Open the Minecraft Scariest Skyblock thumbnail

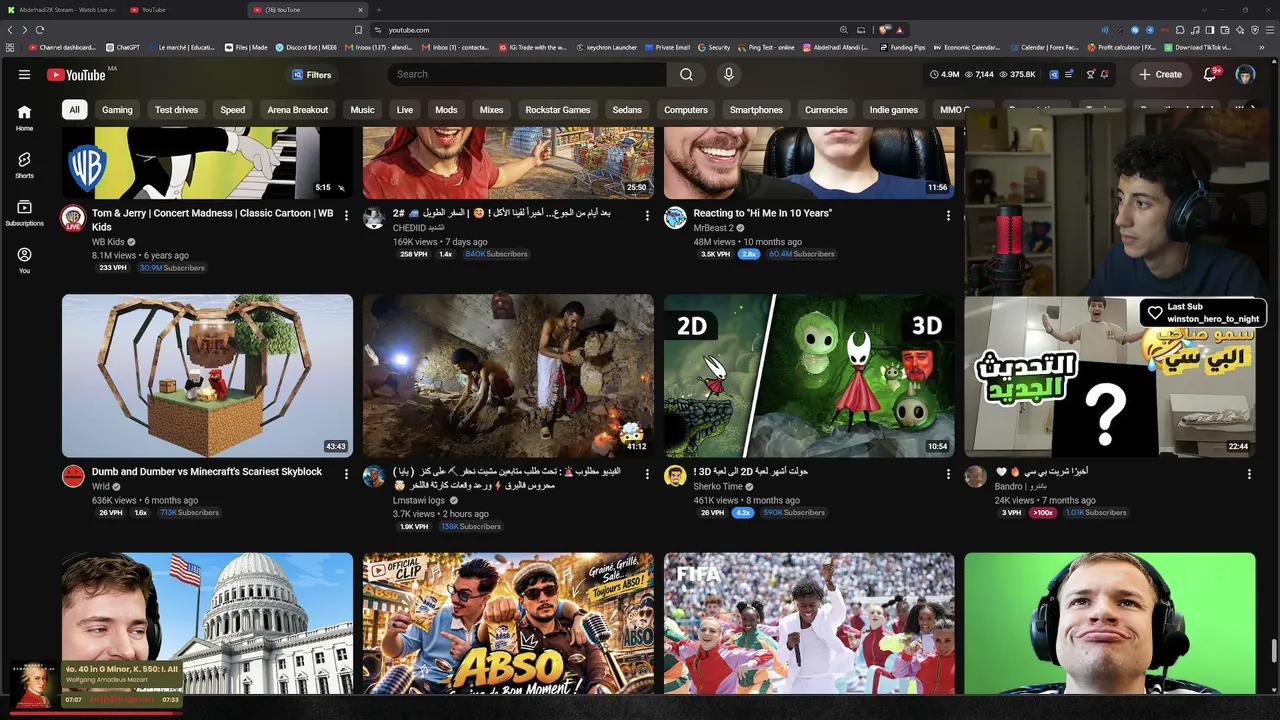[x=207, y=376]
